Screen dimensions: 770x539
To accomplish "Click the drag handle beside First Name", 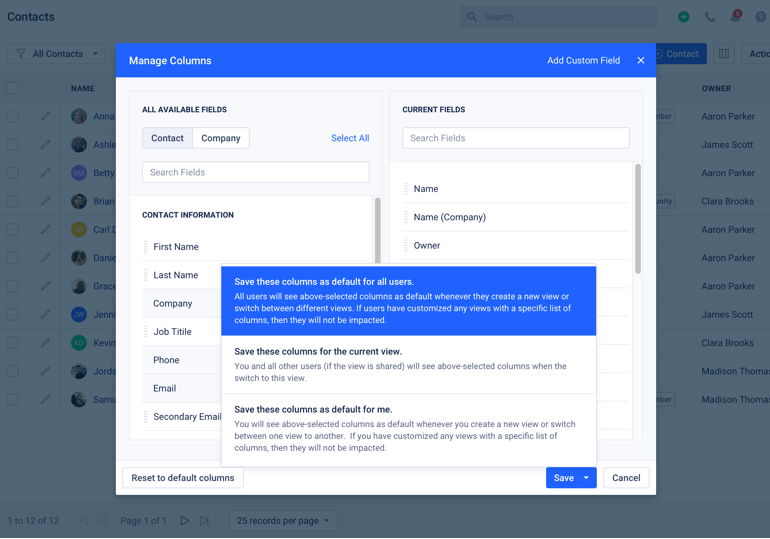I will [146, 247].
